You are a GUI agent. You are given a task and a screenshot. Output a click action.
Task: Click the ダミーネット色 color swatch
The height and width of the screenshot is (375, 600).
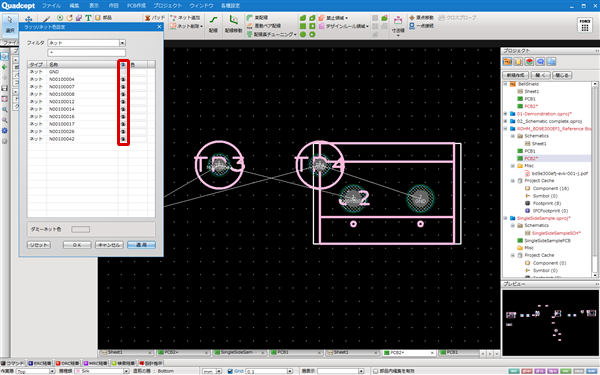coord(80,229)
